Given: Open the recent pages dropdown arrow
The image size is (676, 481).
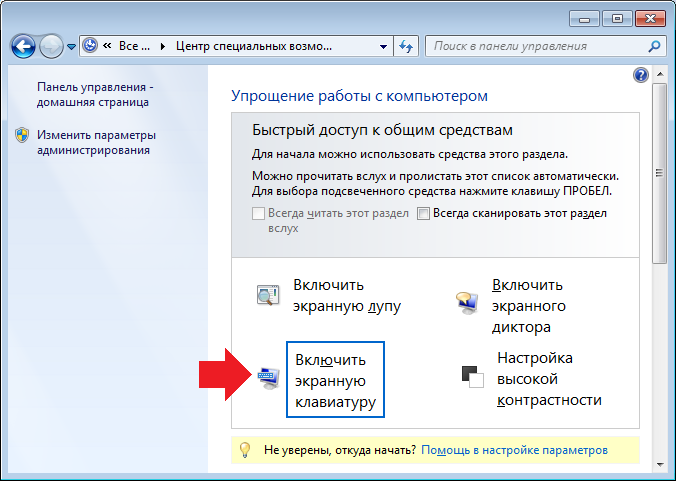Looking at the screenshot, I should coord(72,47).
